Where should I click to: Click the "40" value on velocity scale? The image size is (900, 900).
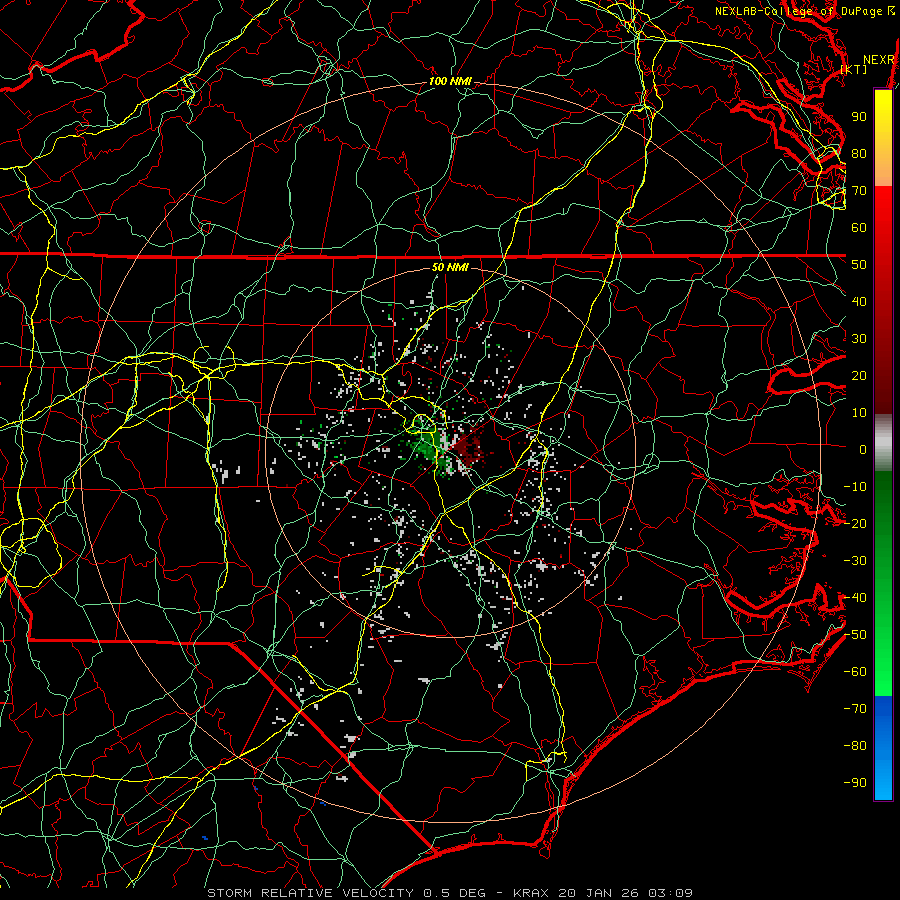coord(859,301)
